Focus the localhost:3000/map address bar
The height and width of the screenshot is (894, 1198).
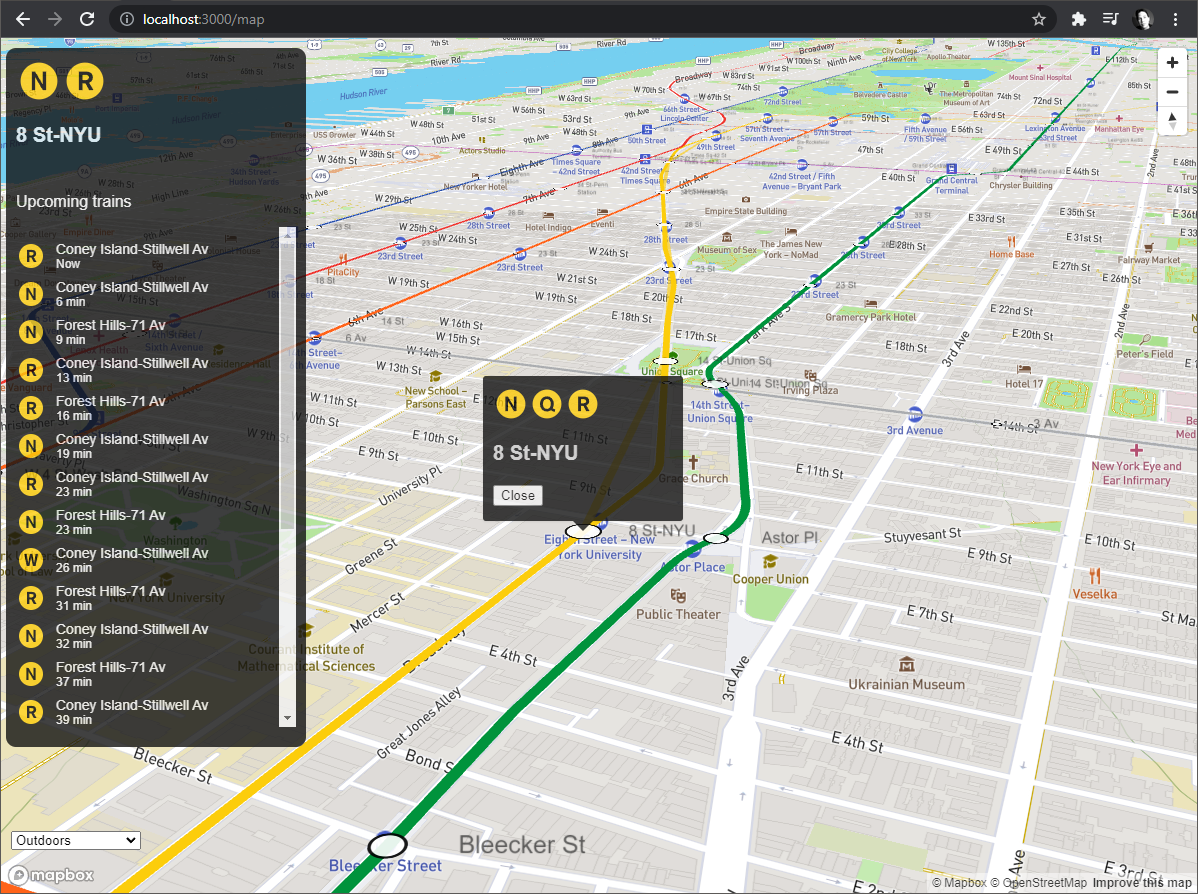pos(581,19)
